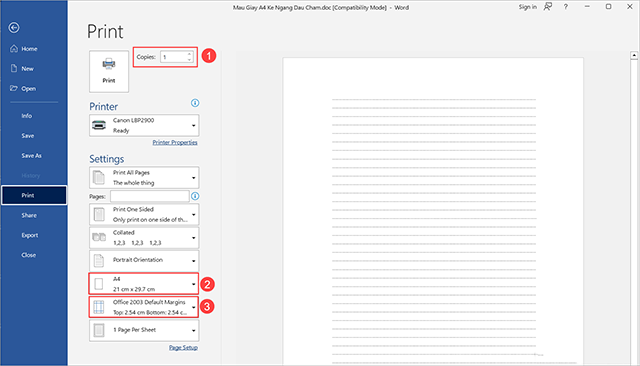Screen dimensions: 640x366
Task: Click the Print One Sided icon
Action: (99, 214)
